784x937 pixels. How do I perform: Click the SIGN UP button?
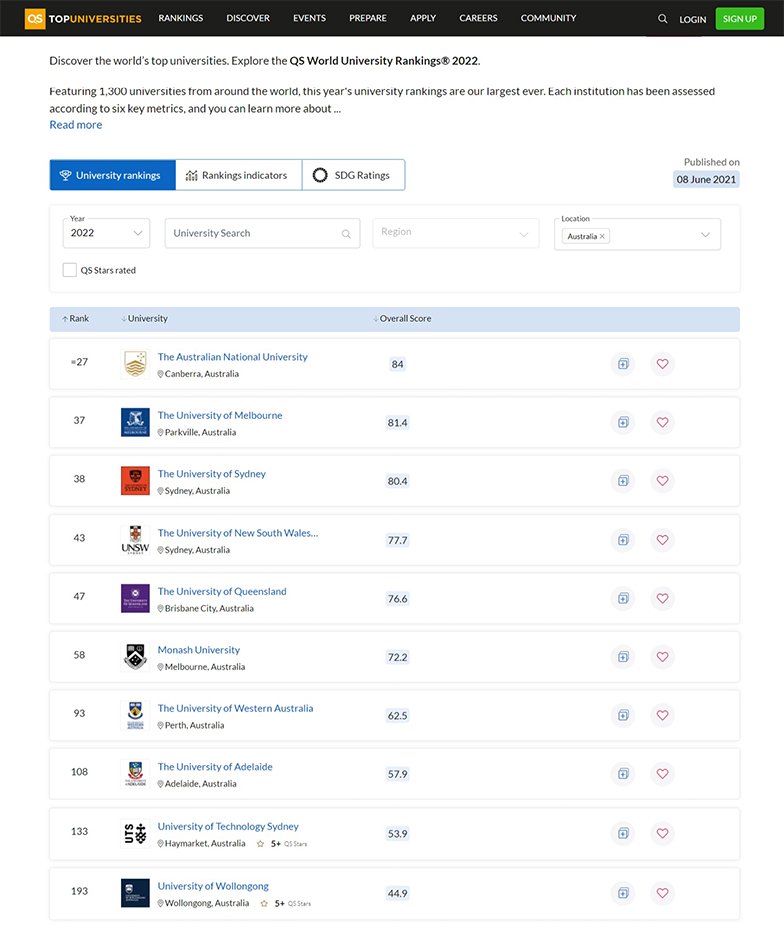(x=740, y=19)
